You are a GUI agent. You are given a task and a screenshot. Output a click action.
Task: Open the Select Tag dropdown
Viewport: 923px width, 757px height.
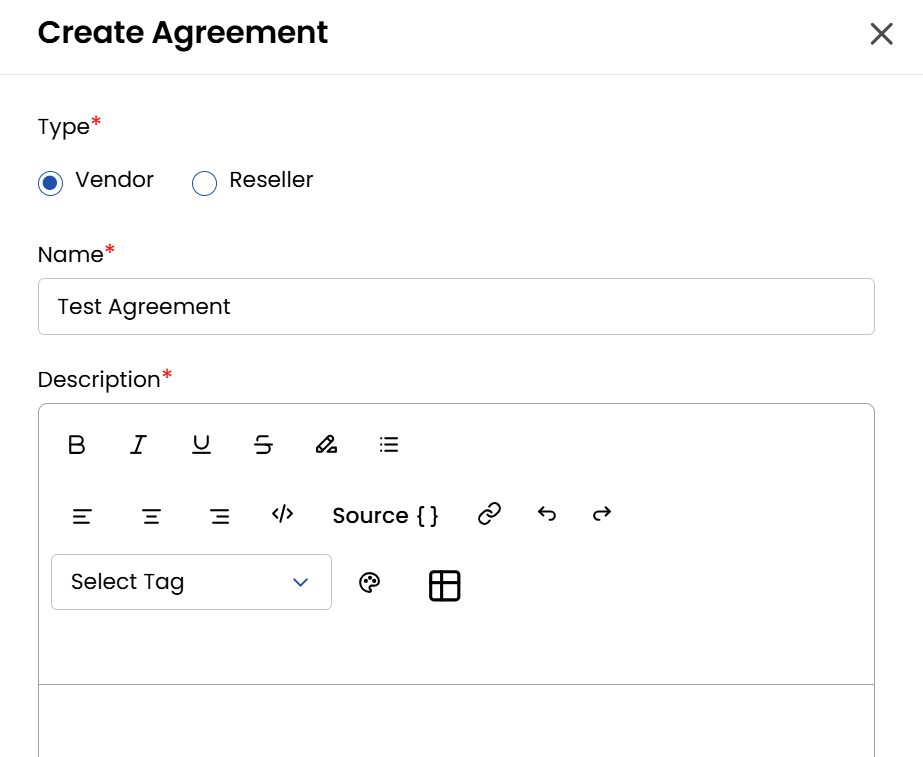point(191,582)
